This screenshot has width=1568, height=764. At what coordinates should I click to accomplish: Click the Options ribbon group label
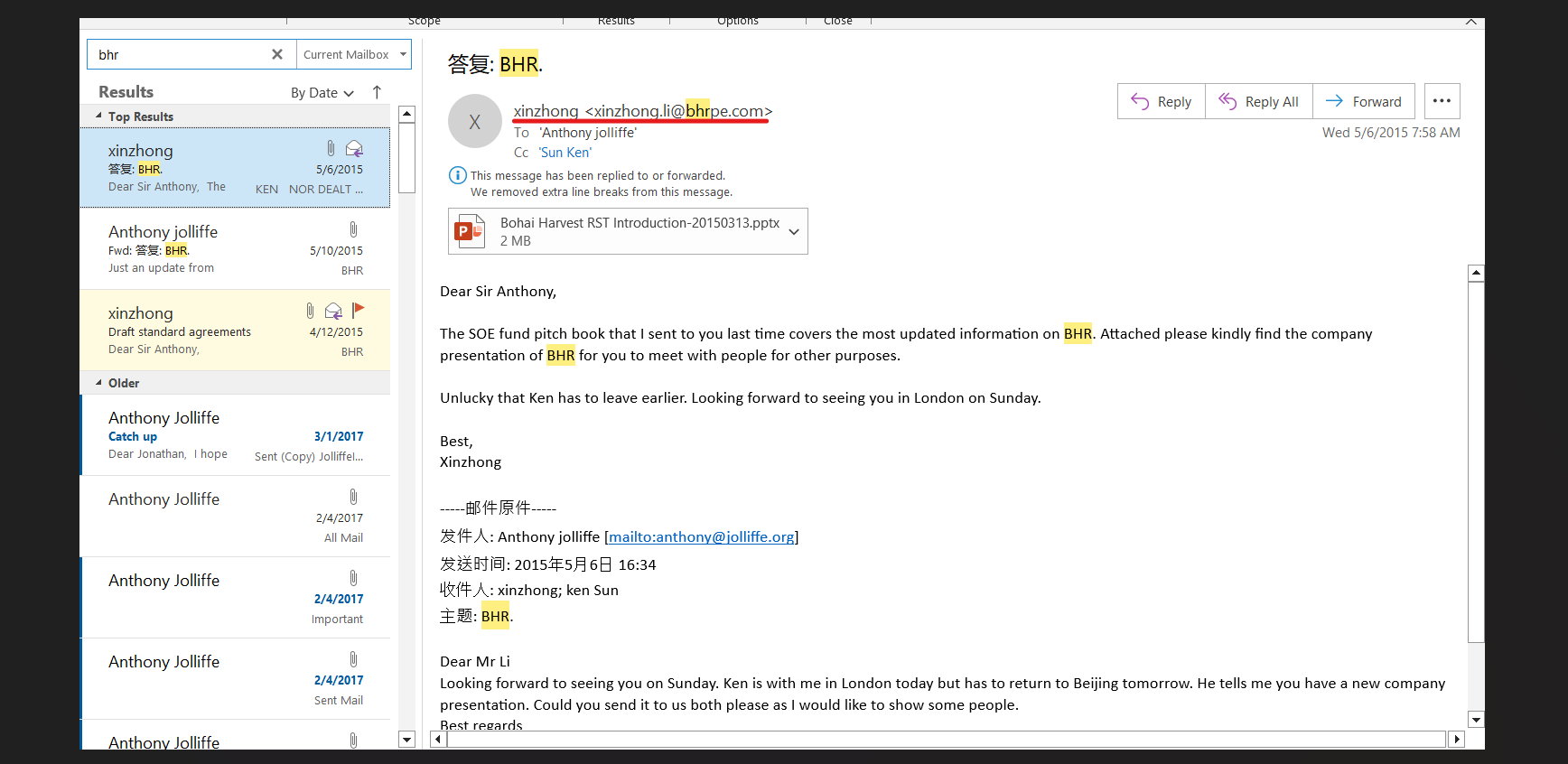(738, 21)
